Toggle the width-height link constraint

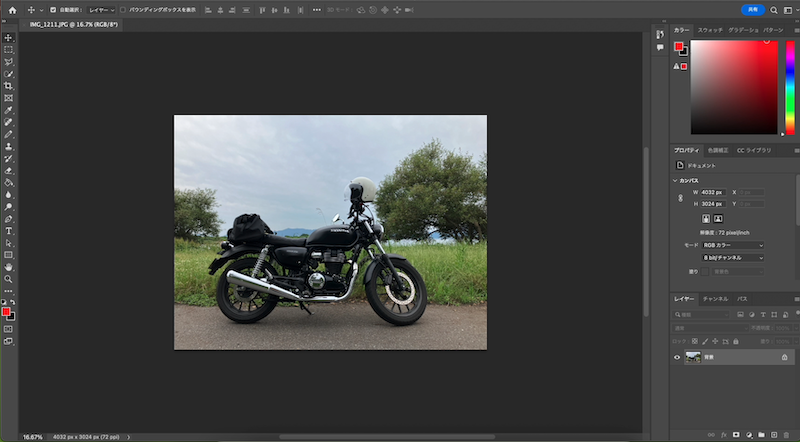pyautogui.click(x=680, y=198)
